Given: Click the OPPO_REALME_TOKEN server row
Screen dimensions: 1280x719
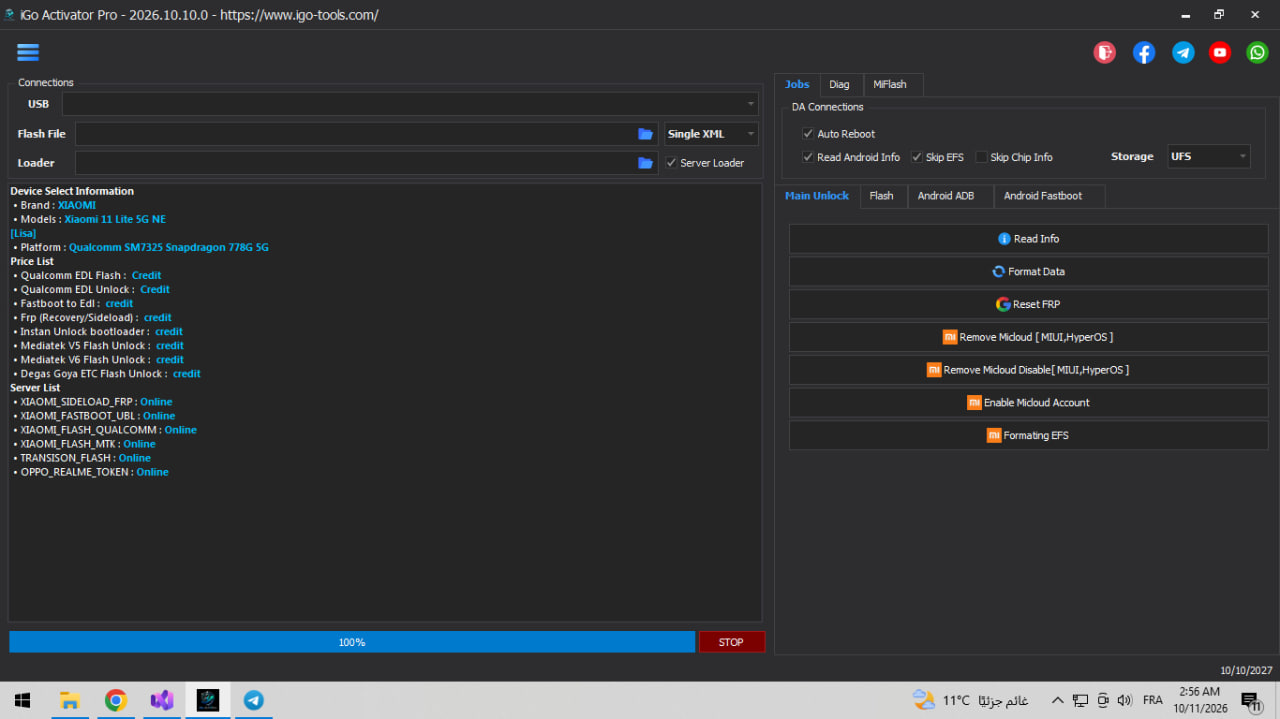Looking at the screenshot, I should pyautogui.click(x=91, y=471).
